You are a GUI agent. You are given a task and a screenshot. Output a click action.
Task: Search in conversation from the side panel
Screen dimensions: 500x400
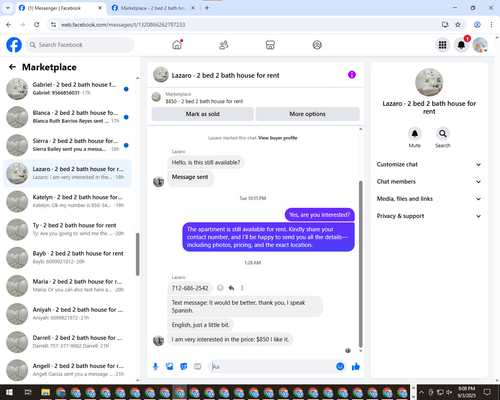tap(443, 134)
